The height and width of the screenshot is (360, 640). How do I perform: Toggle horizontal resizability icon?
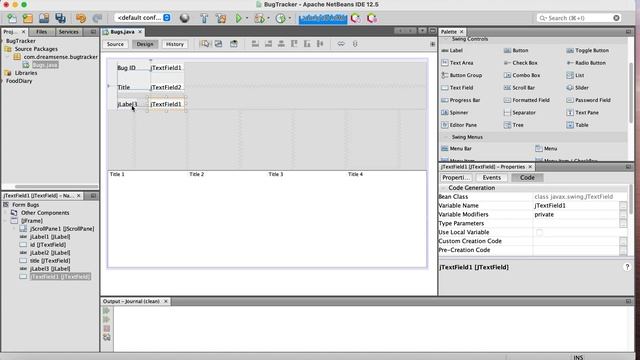pyautogui.click(x=341, y=44)
